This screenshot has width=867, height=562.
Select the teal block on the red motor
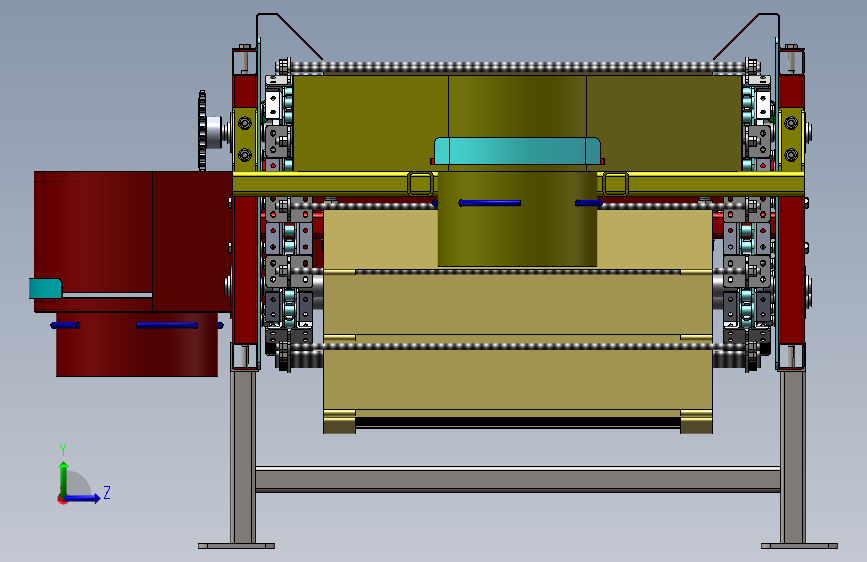[45, 288]
